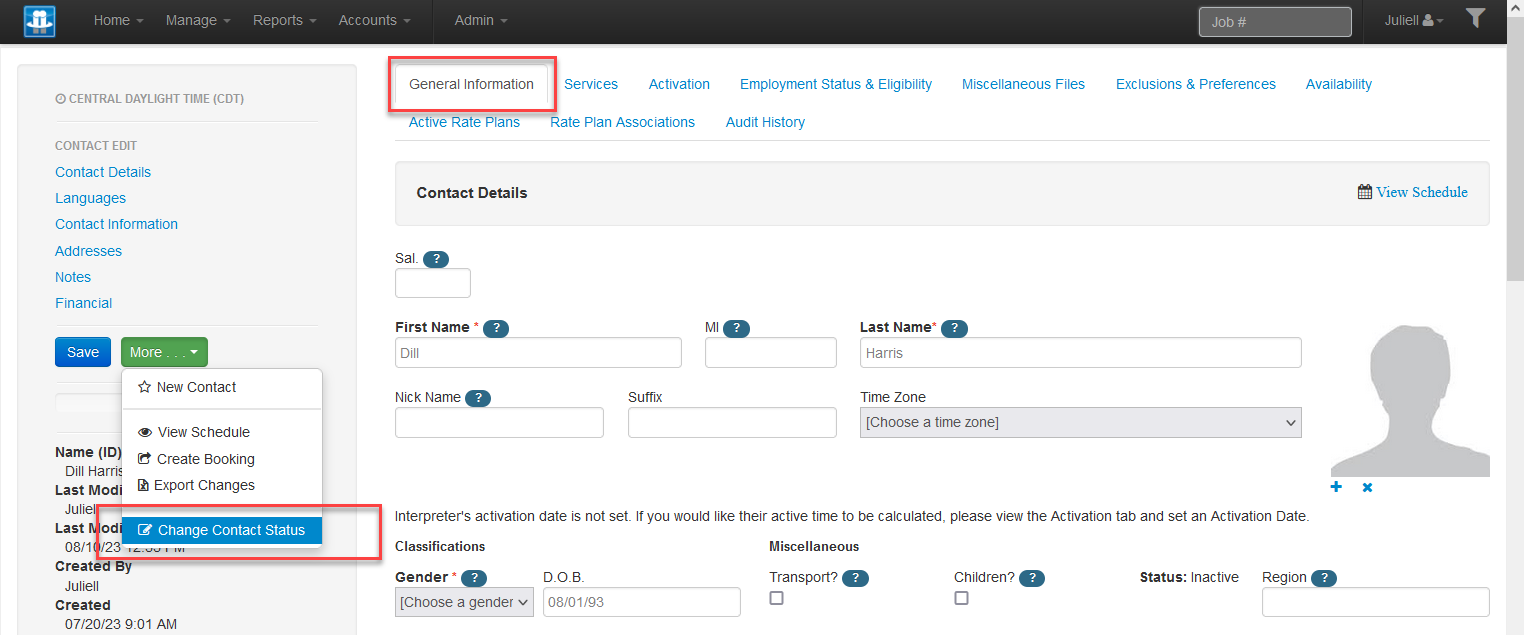The image size is (1524, 635).
Task: Open the Time Zone dropdown
Action: pyautogui.click(x=1080, y=422)
